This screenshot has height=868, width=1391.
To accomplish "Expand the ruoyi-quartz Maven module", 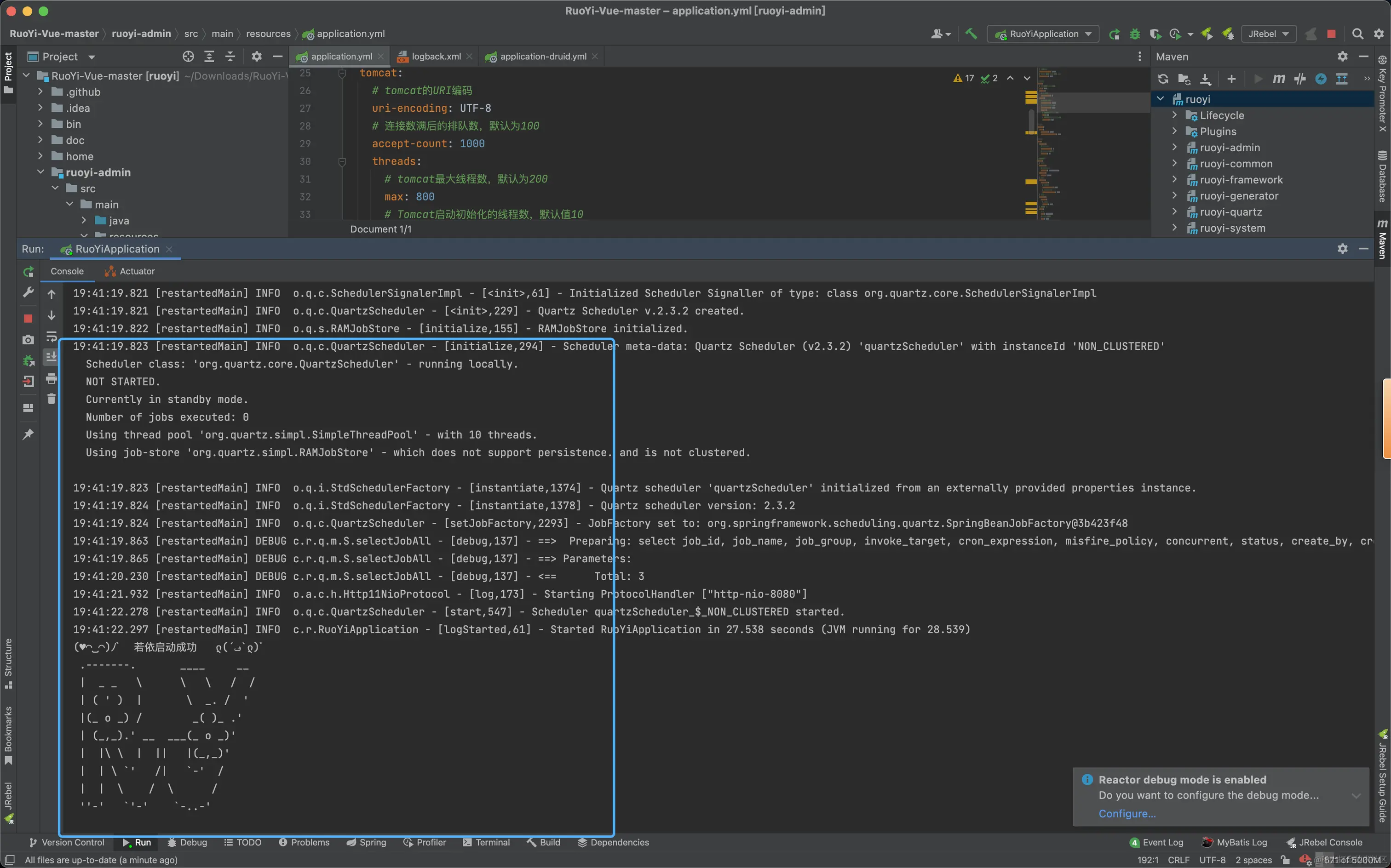I will coord(1174,212).
